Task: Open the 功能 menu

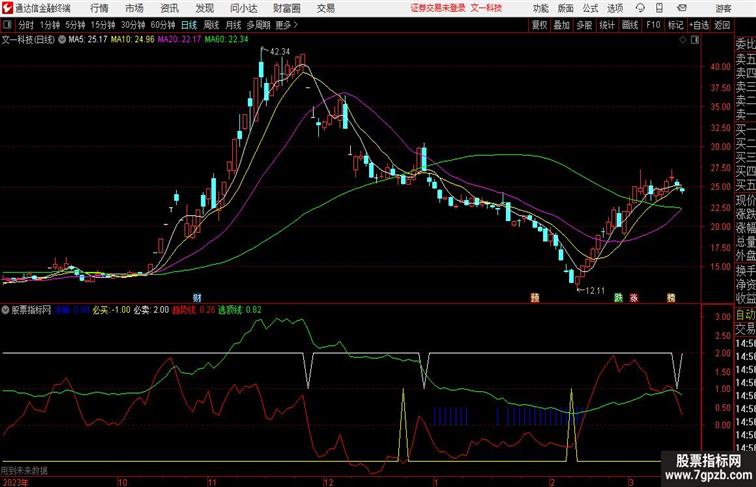Action: [x=540, y=8]
